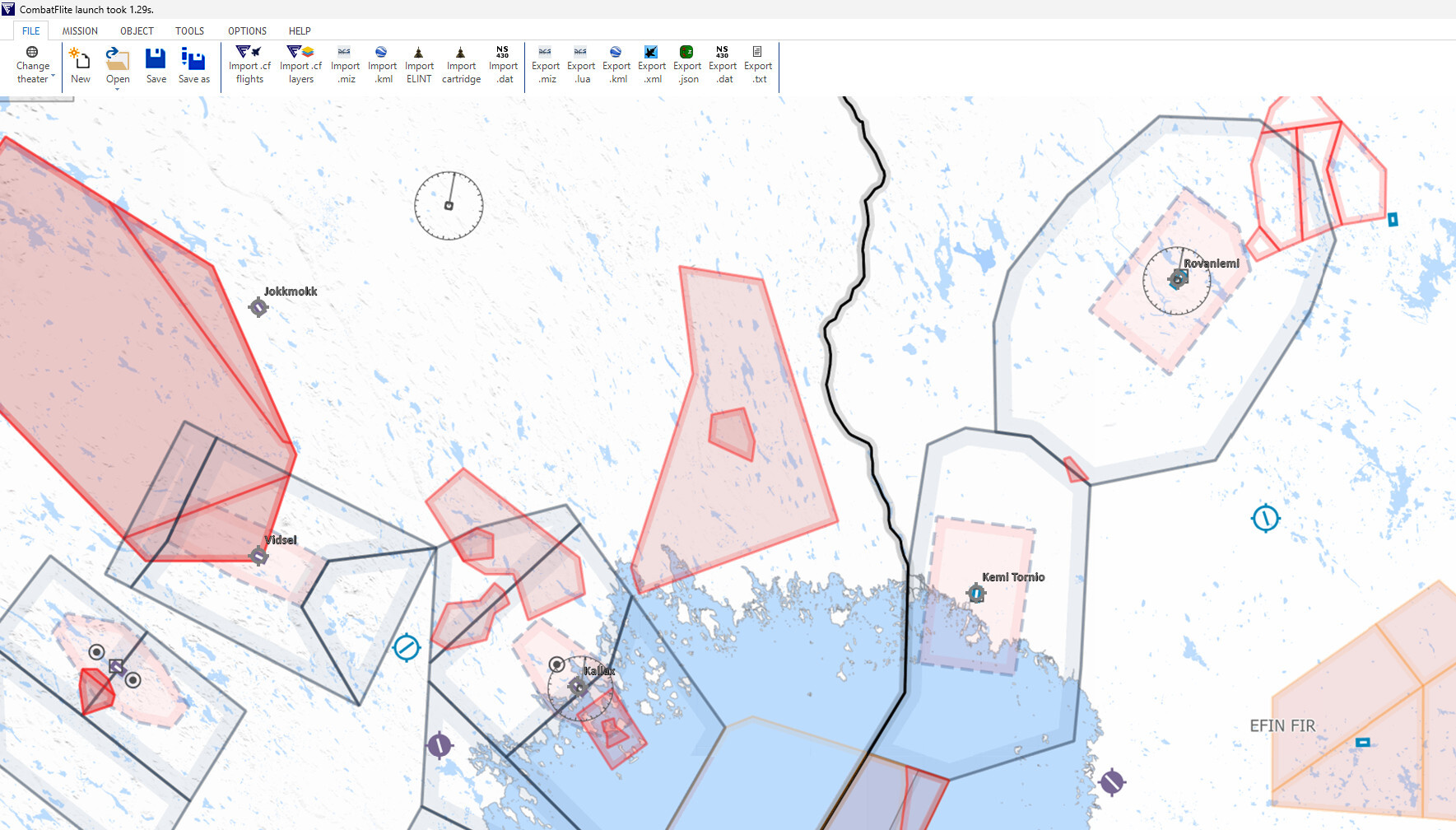Click the Kemi Tornio map label

coord(1013,577)
